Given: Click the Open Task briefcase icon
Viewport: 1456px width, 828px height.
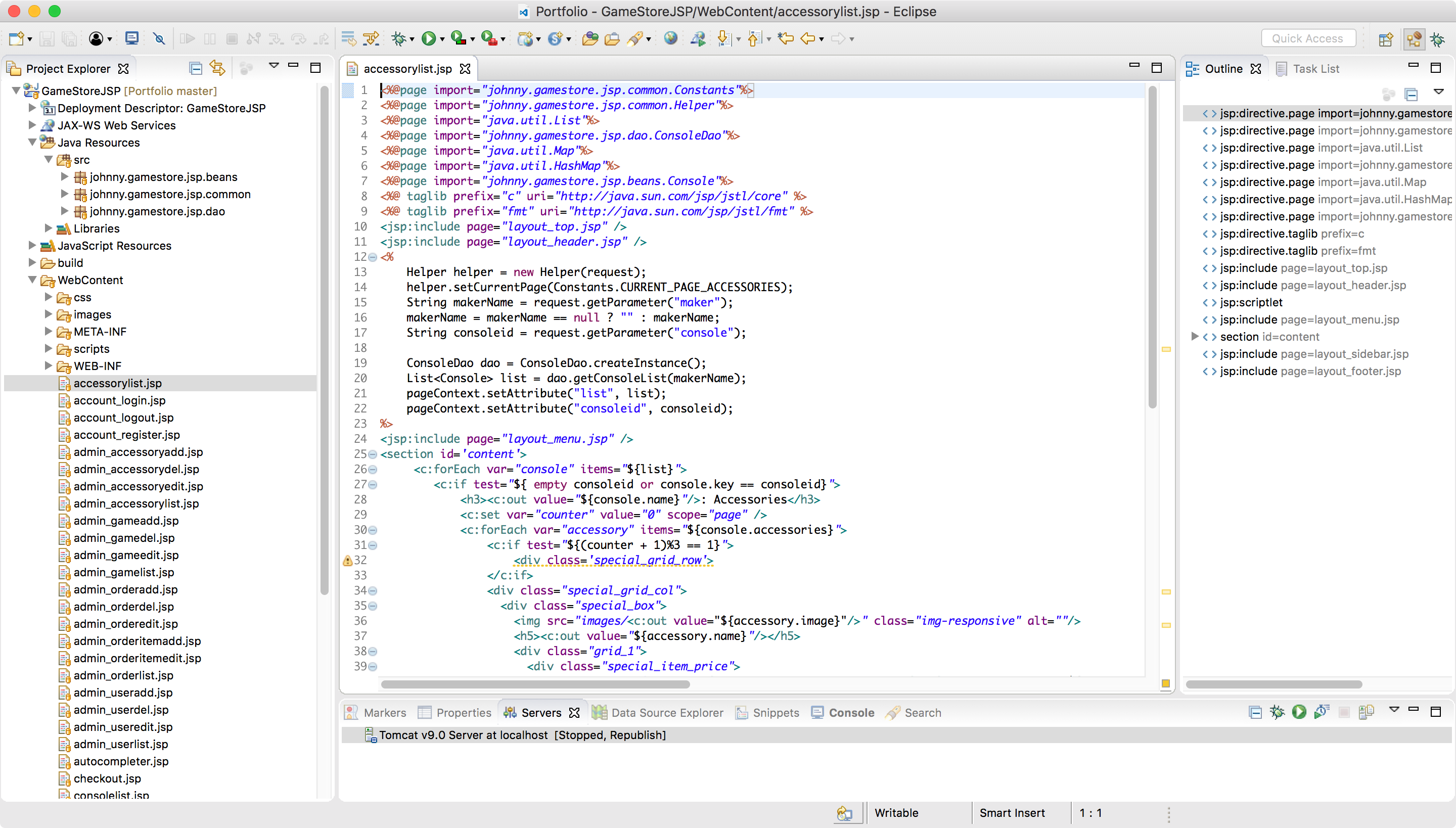Looking at the screenshot, I should [612, 38].
